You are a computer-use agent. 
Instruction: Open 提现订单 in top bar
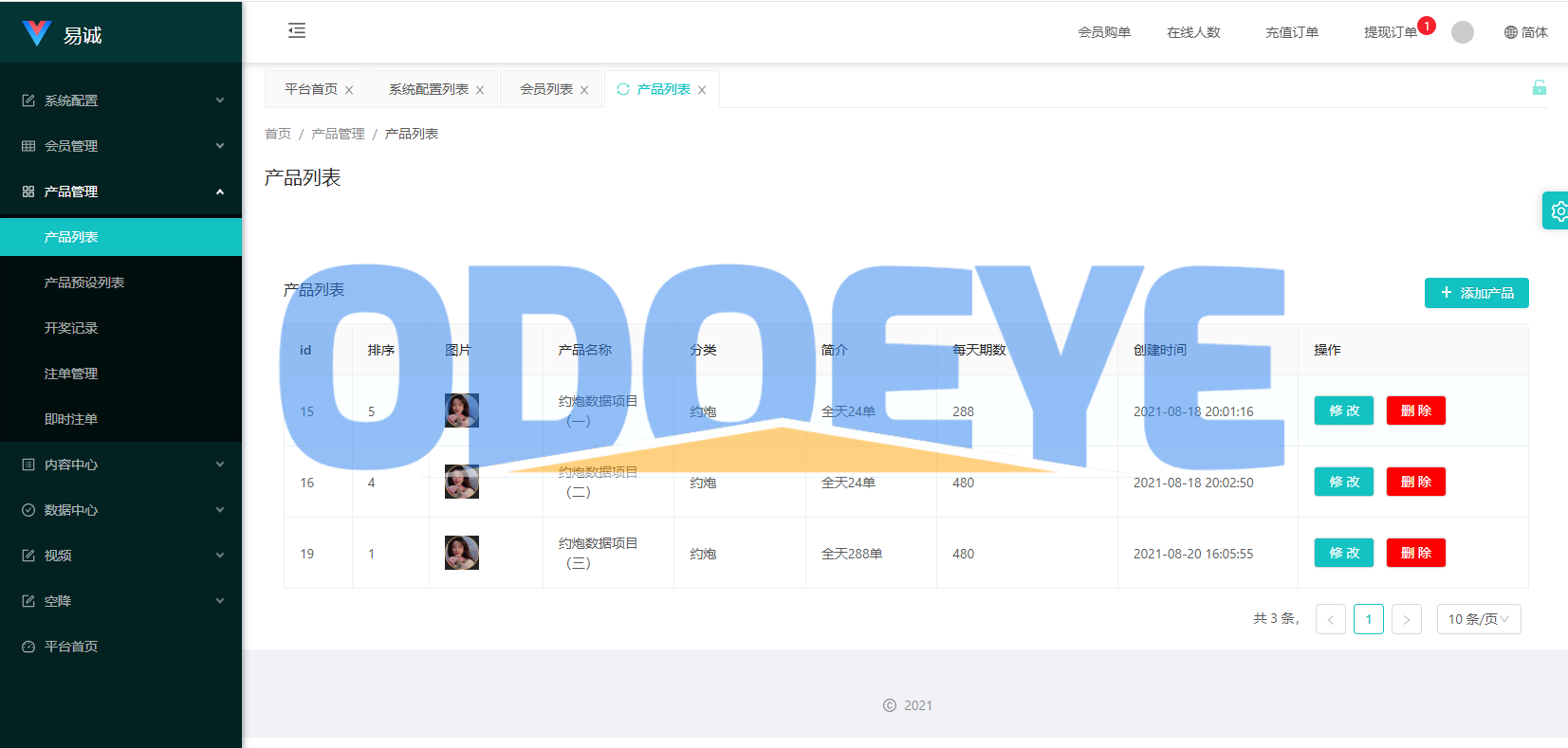1391,32
